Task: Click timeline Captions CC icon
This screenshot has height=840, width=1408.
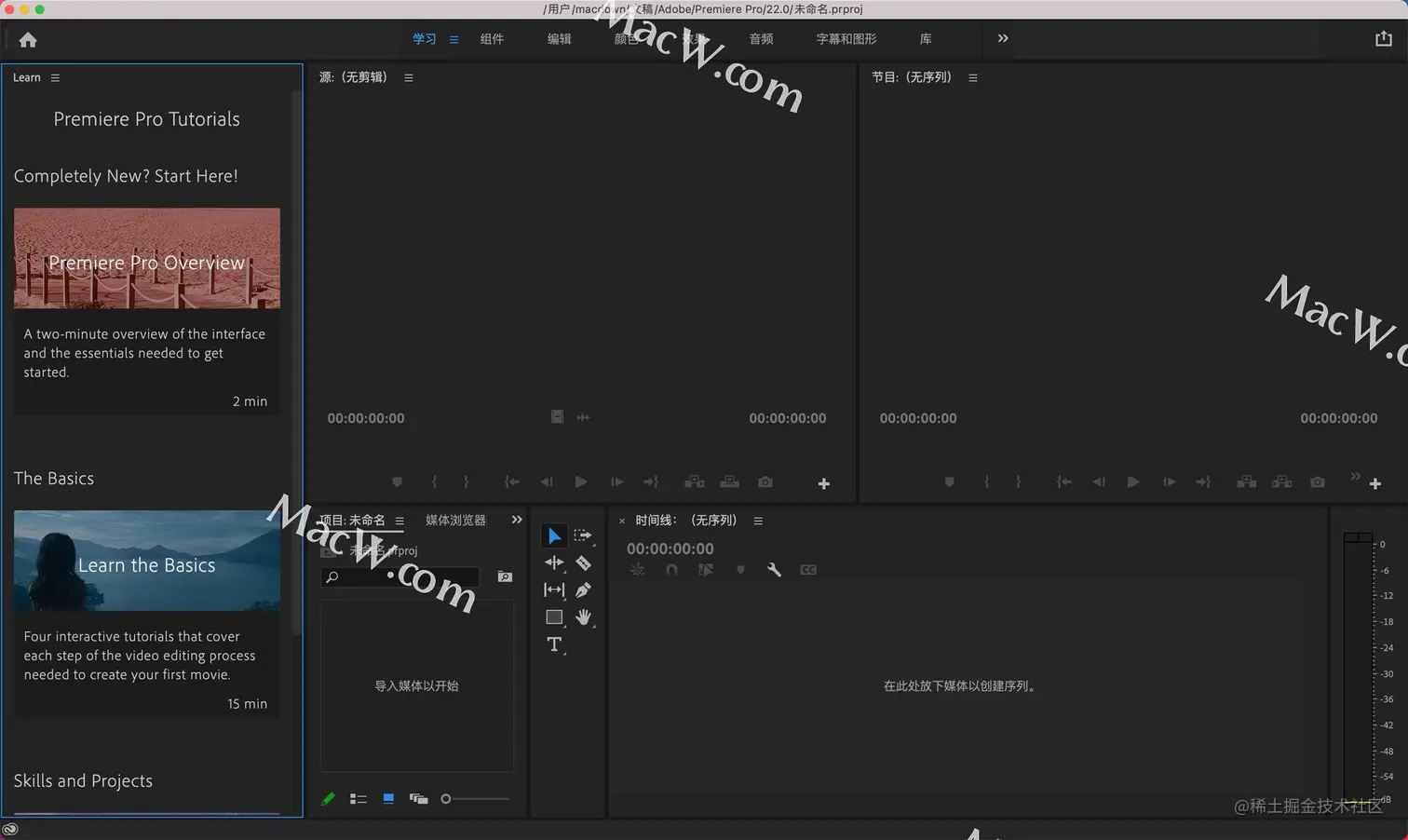Action: tap(808, 570)
